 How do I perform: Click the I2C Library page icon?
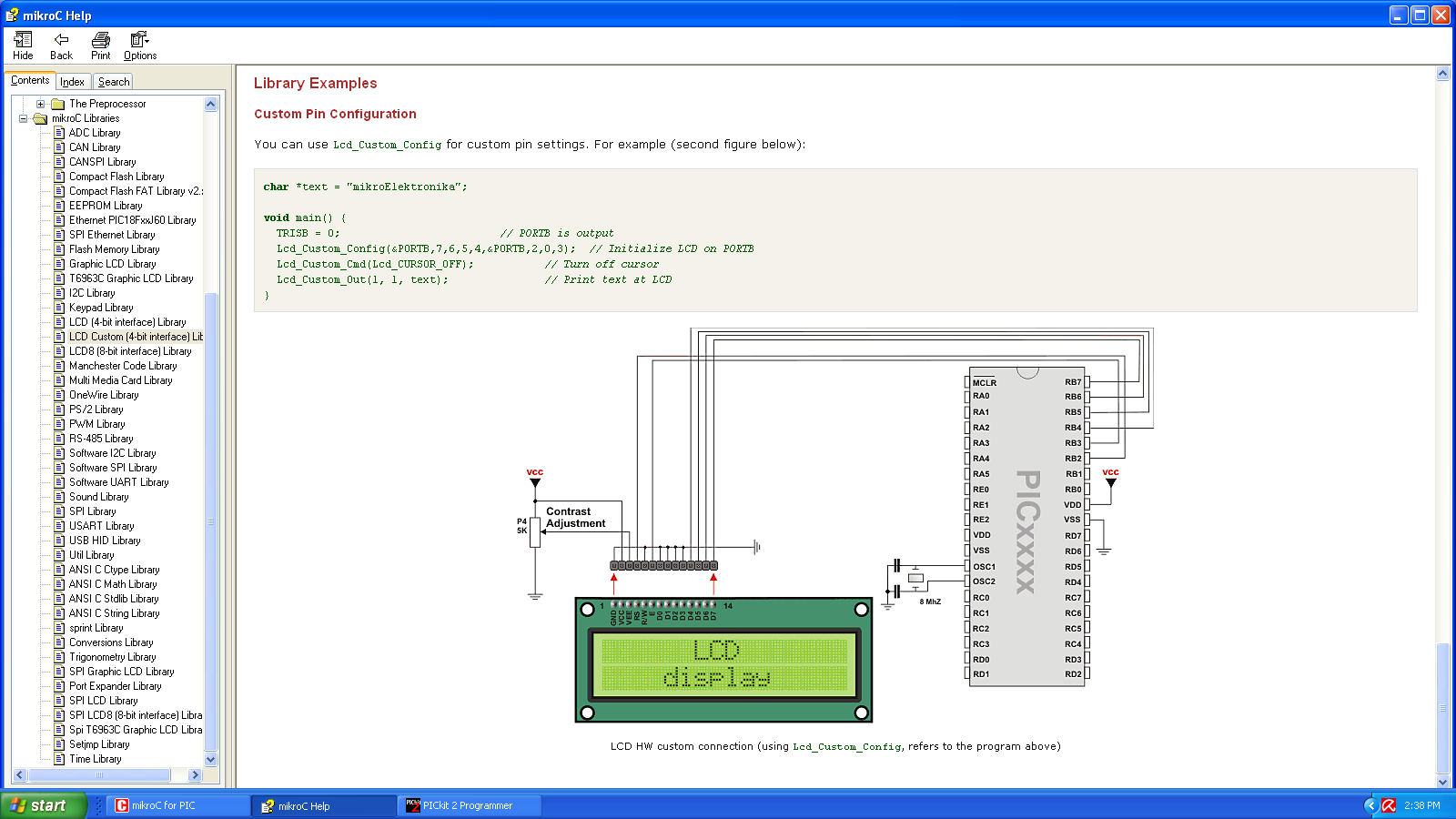coord(59,293)
